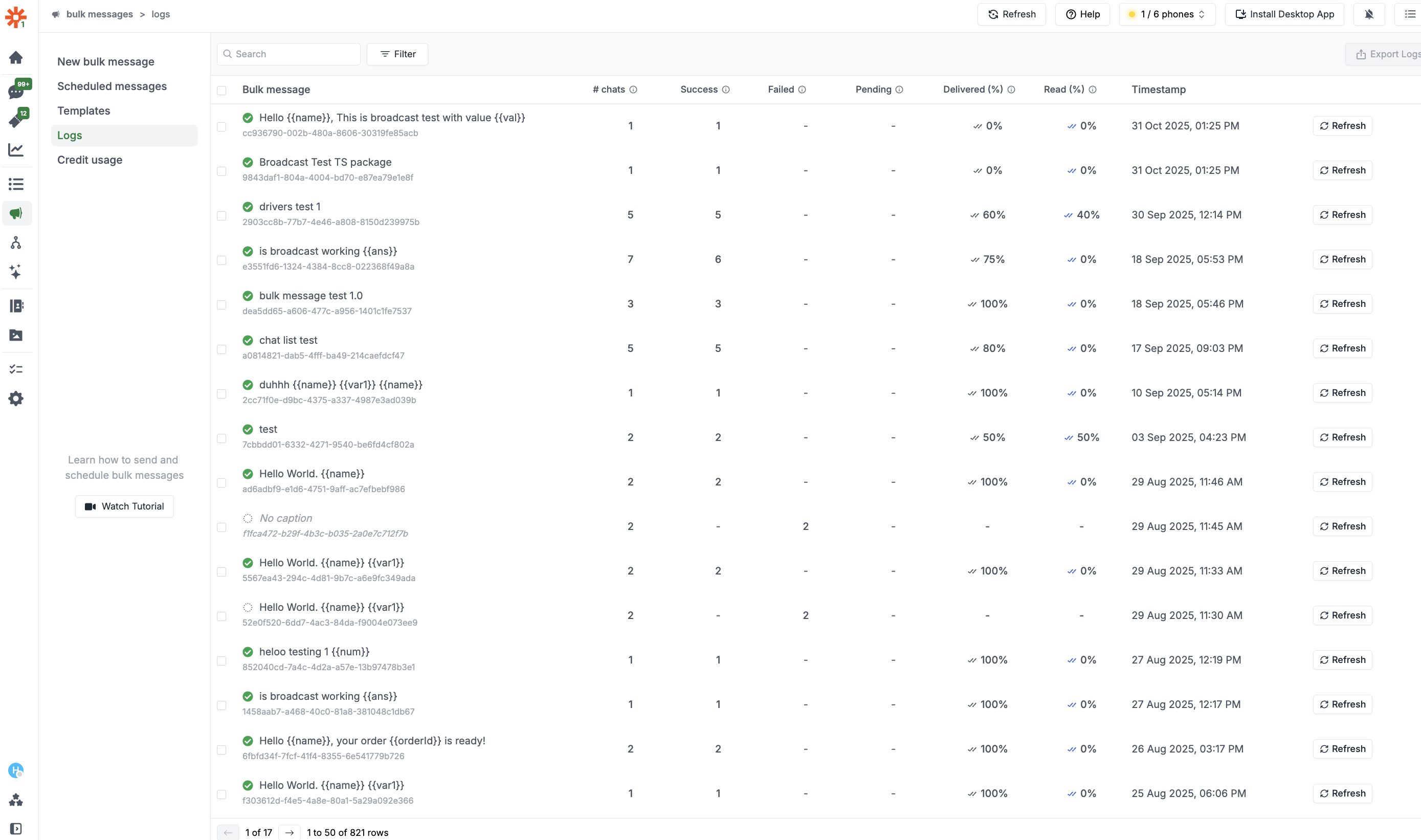Click the muted notifications bell icon

click(x=1368, y=14)
